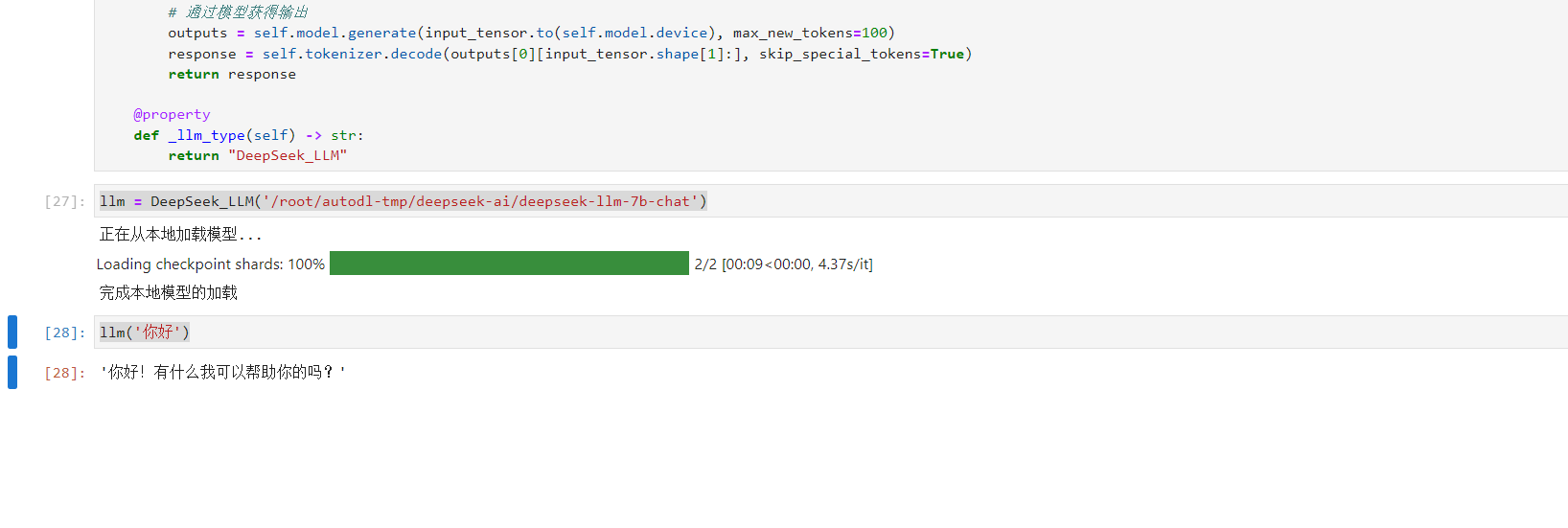Click the '你好！有什么我可以帮助你的吗？' output text
The image size is (1568, 528).
click(222, 372)
